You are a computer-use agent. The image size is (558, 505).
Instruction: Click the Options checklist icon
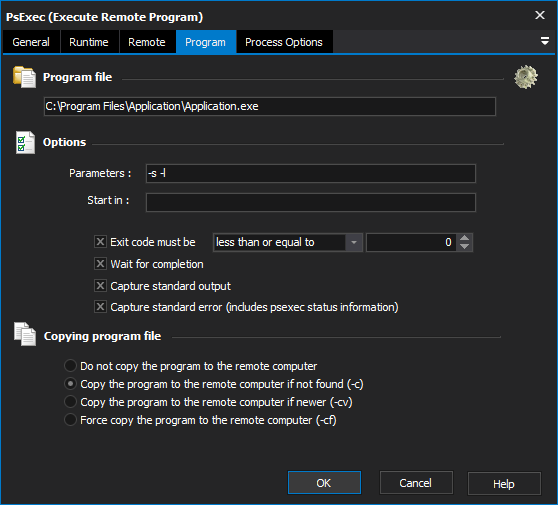[25, 142]
